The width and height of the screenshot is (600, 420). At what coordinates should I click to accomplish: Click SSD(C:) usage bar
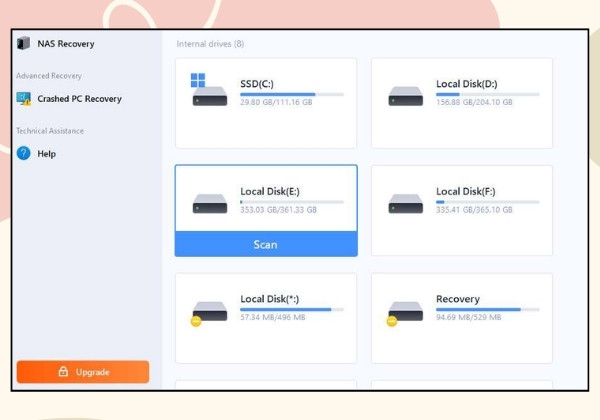(292, 94)
